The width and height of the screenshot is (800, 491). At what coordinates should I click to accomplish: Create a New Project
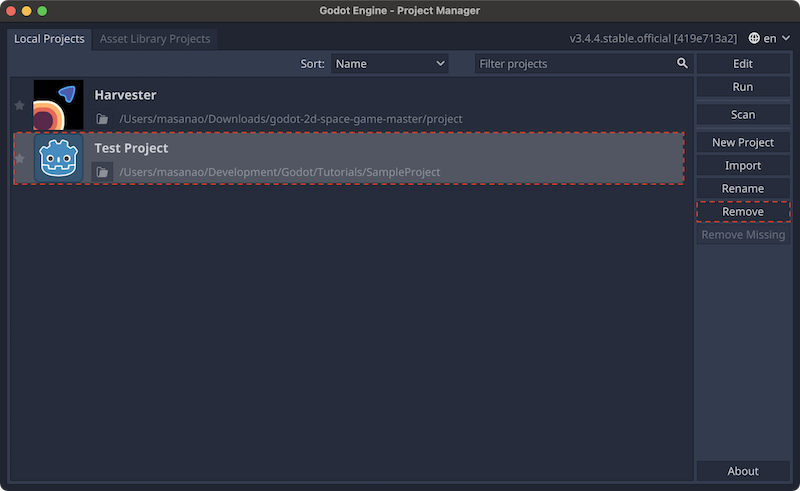tap(743, 142)
